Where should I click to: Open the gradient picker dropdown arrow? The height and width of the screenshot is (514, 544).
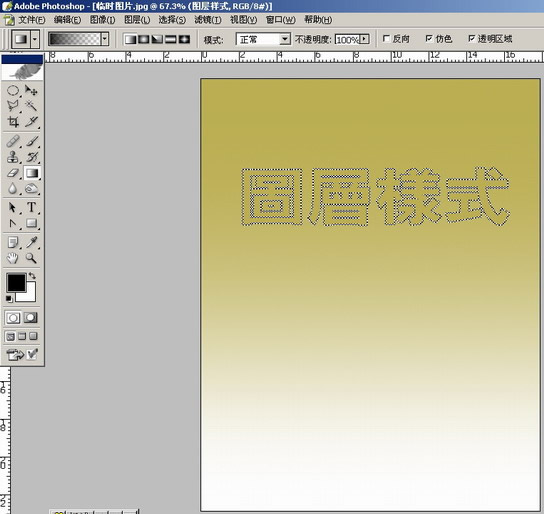(x=105, y=39)
